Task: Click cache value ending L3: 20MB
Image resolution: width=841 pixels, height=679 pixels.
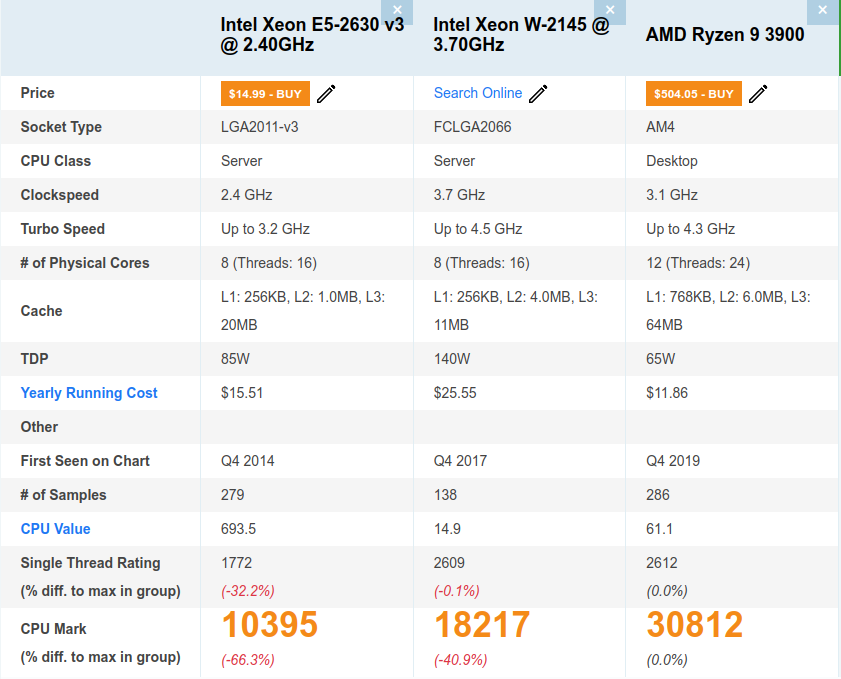Action: tap(303, 311)
